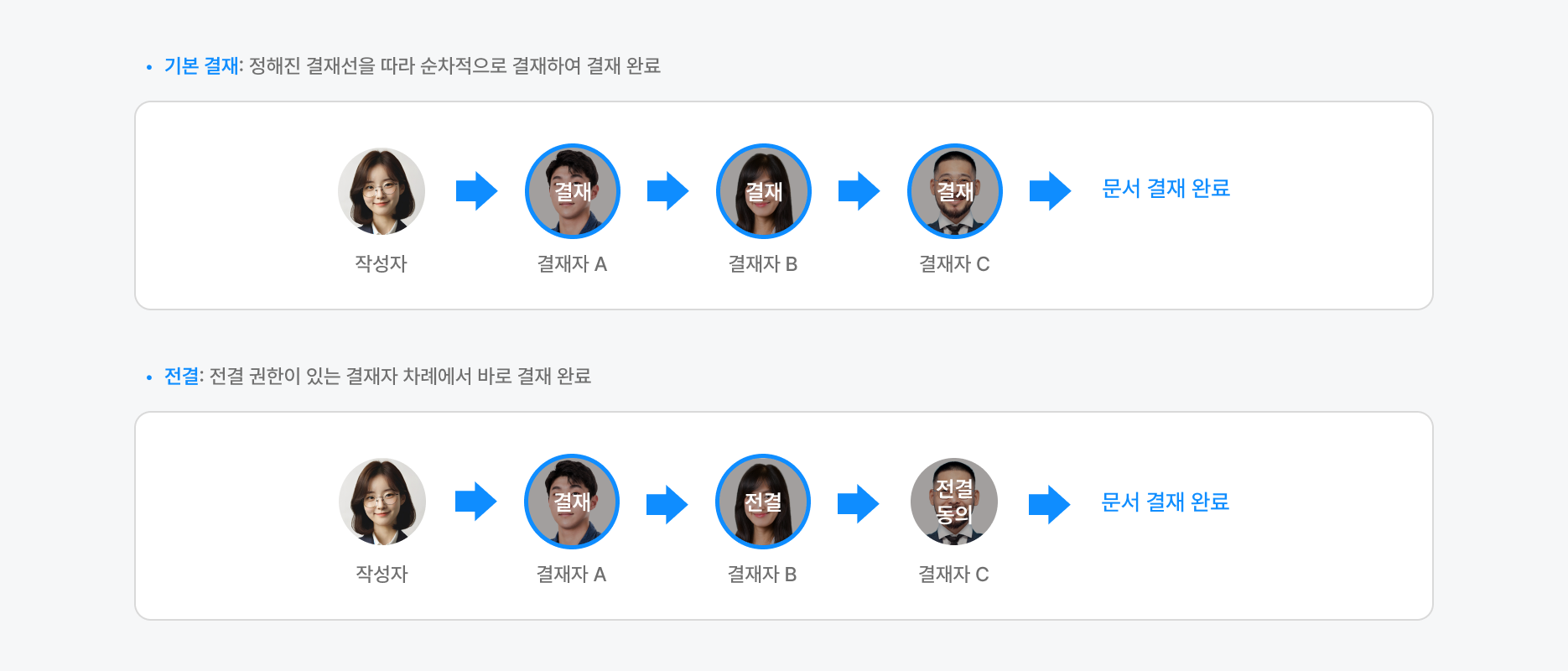Click arrow between 결재자 A and B, bottom row

tap(667, 504)
